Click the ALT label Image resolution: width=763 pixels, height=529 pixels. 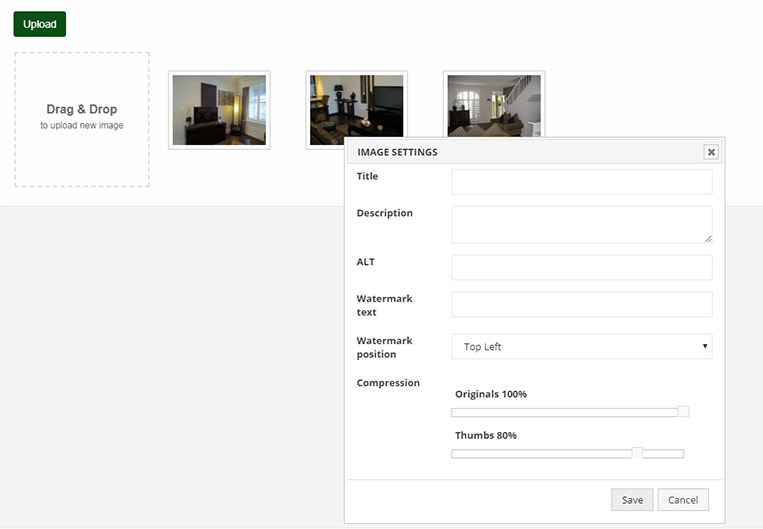pos(365,262)
